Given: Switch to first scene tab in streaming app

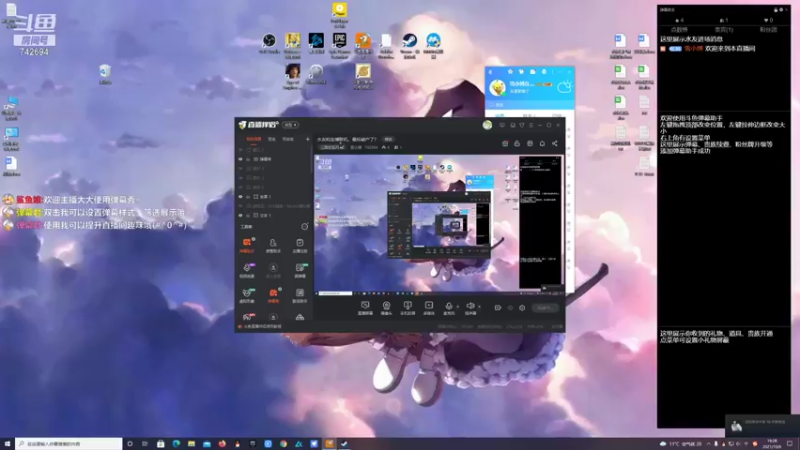Looking at the screenshot, I should click(x=253, y=139).
